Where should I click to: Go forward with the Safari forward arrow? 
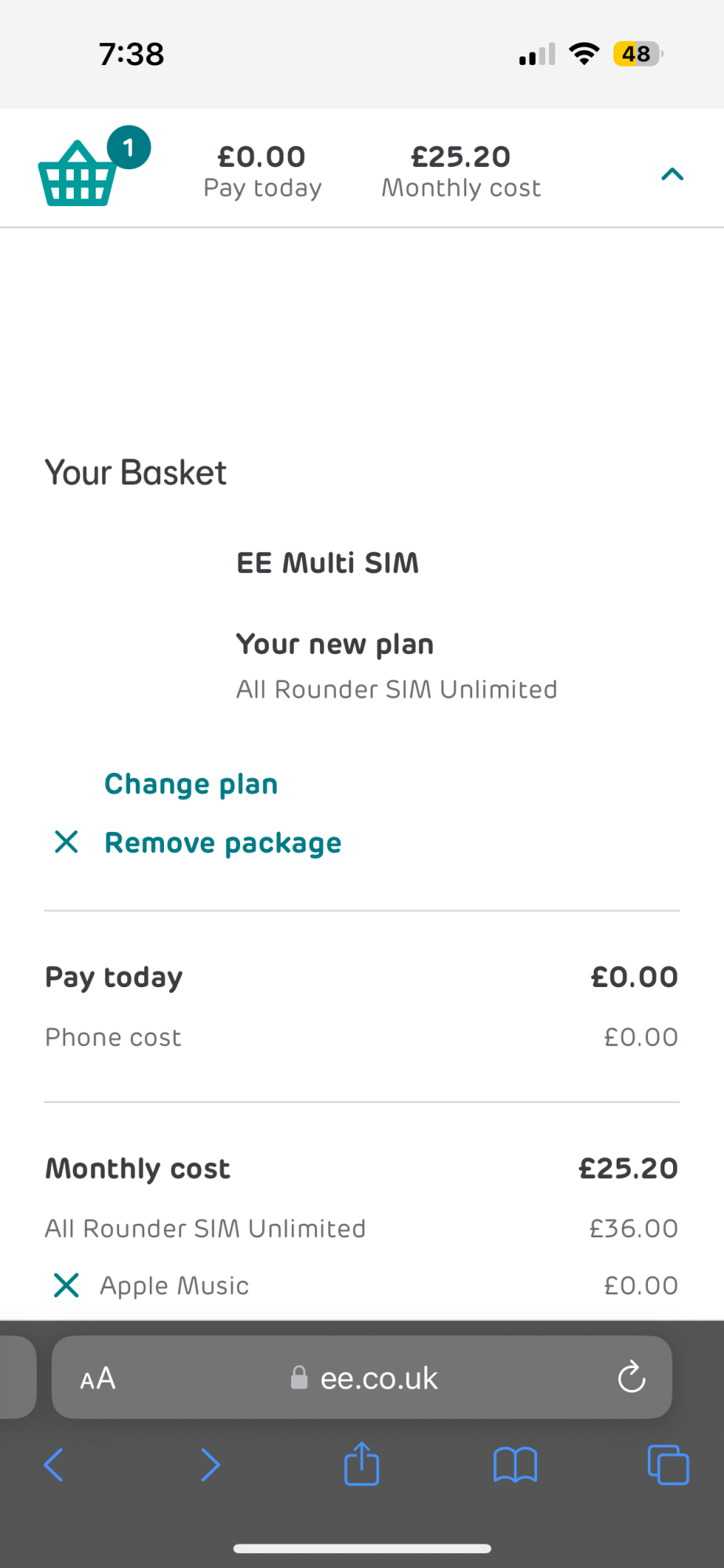(210, 1465)
